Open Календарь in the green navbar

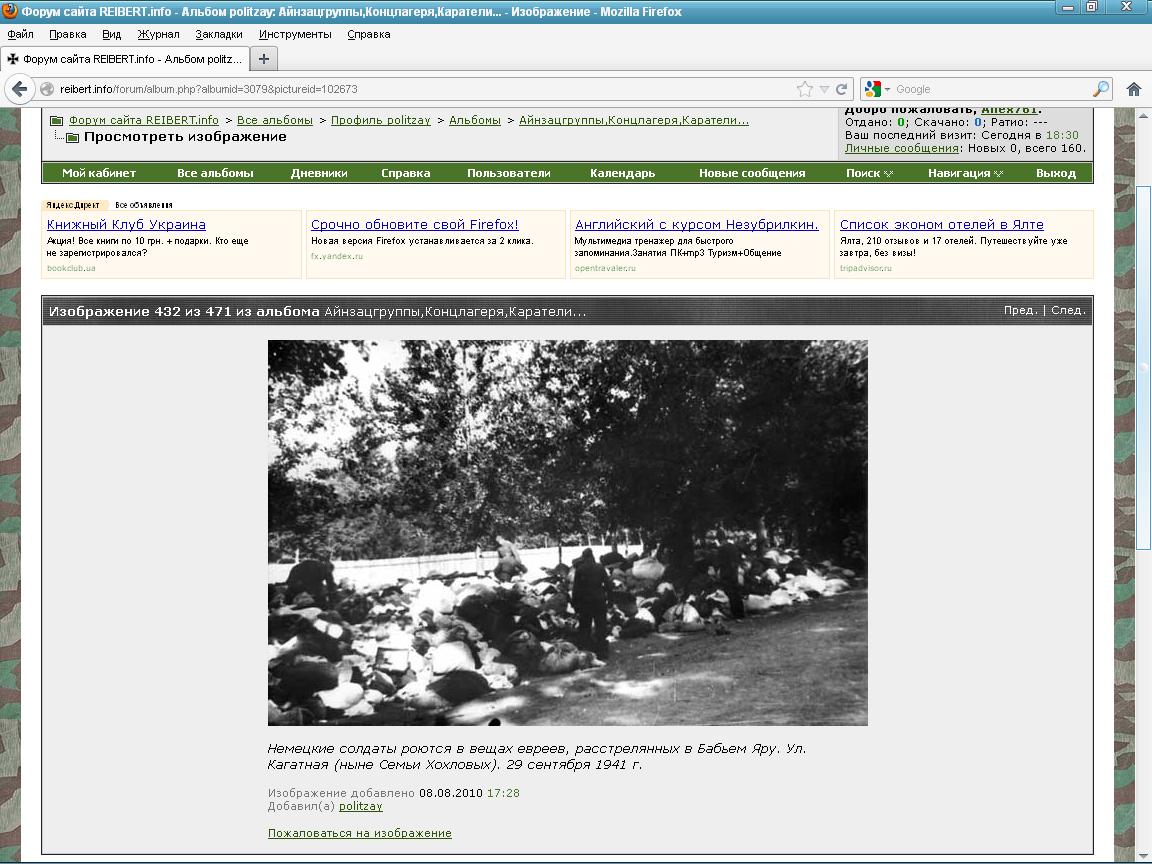coord(622,173)
